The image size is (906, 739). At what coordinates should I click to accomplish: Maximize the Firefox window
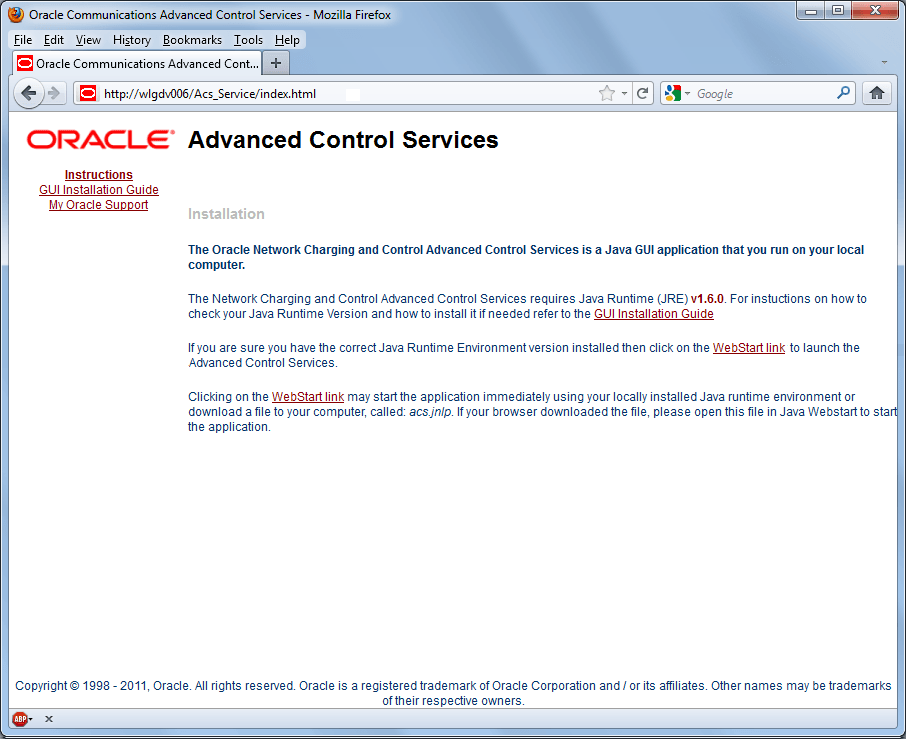coord(838,10)
